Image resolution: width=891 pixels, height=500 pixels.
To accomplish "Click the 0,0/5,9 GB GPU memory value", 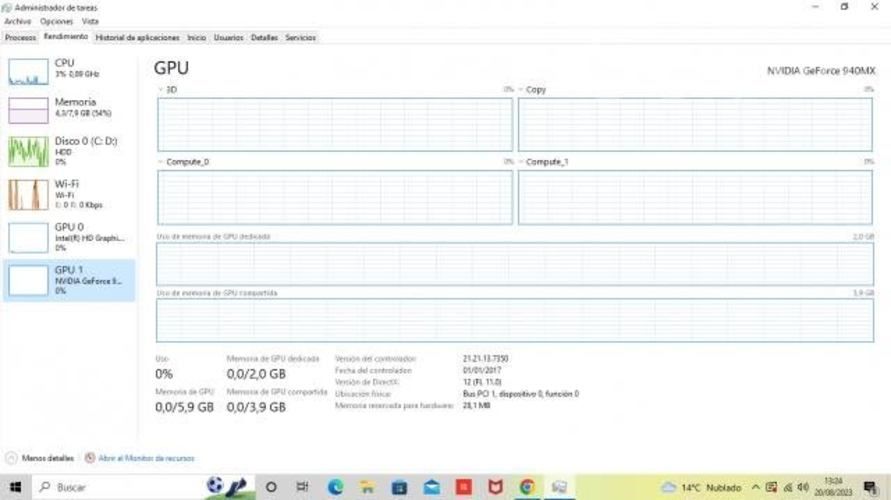I will (185, 407).
